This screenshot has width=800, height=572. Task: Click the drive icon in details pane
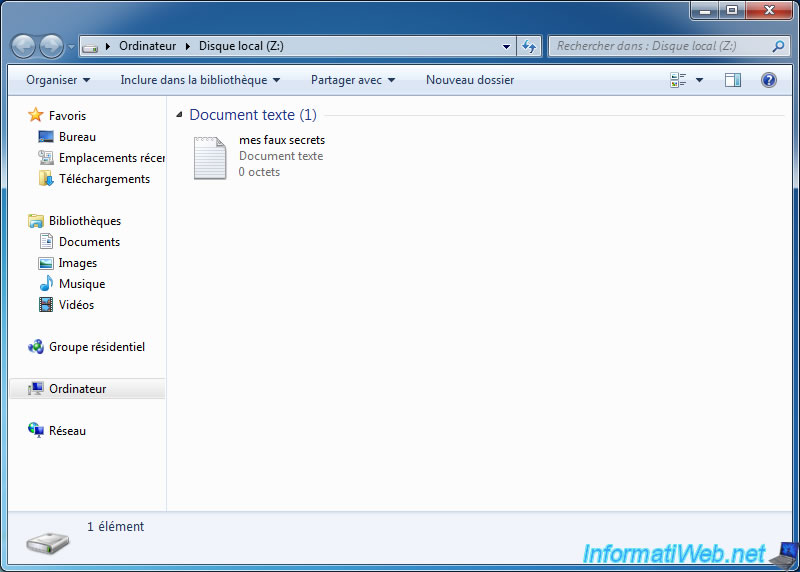coord(47,543)
